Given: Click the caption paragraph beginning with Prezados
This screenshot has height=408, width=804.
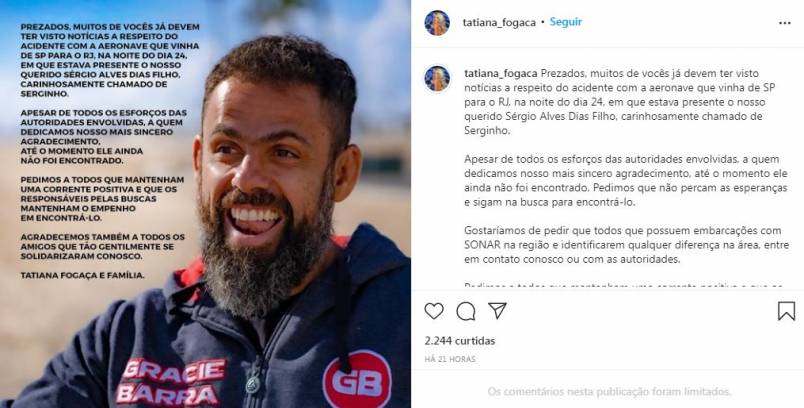Looking at the screenshot, I should [x=619, y=101].
